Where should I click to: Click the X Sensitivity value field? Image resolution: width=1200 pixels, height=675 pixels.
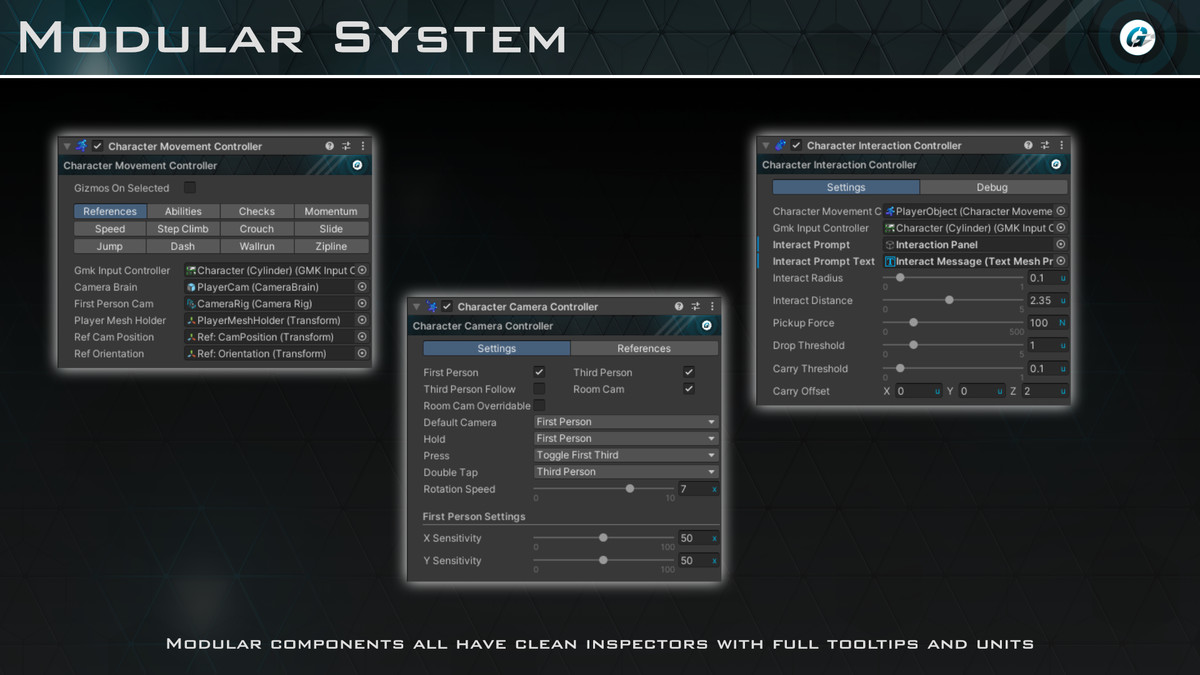(698, 537)
